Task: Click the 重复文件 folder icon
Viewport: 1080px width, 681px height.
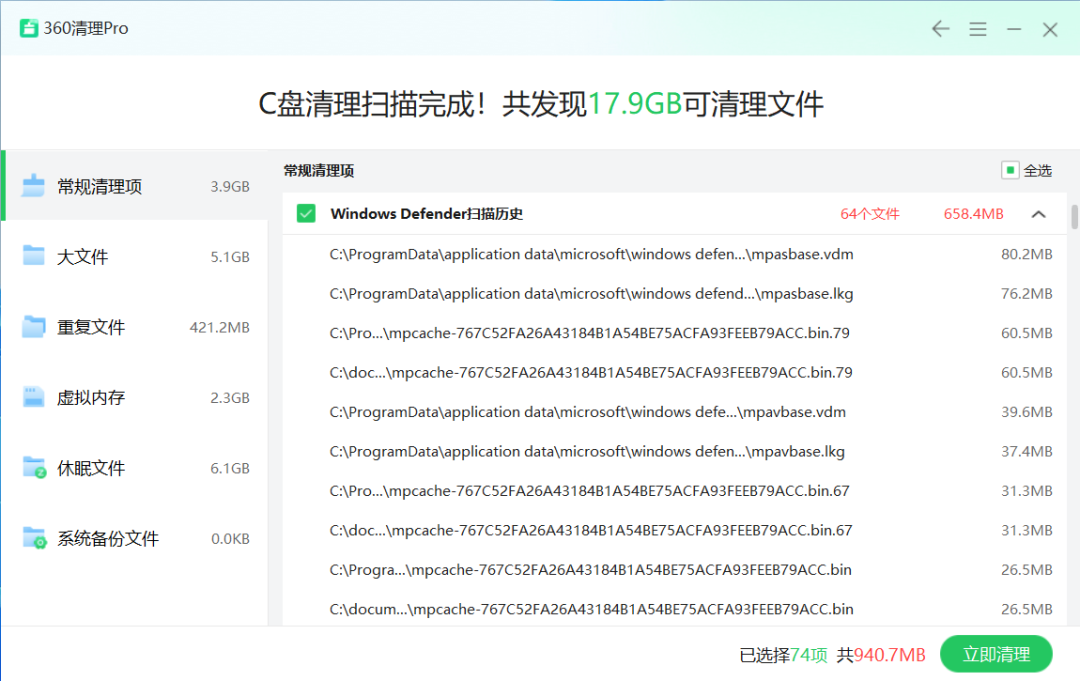Action: [33, 327]
